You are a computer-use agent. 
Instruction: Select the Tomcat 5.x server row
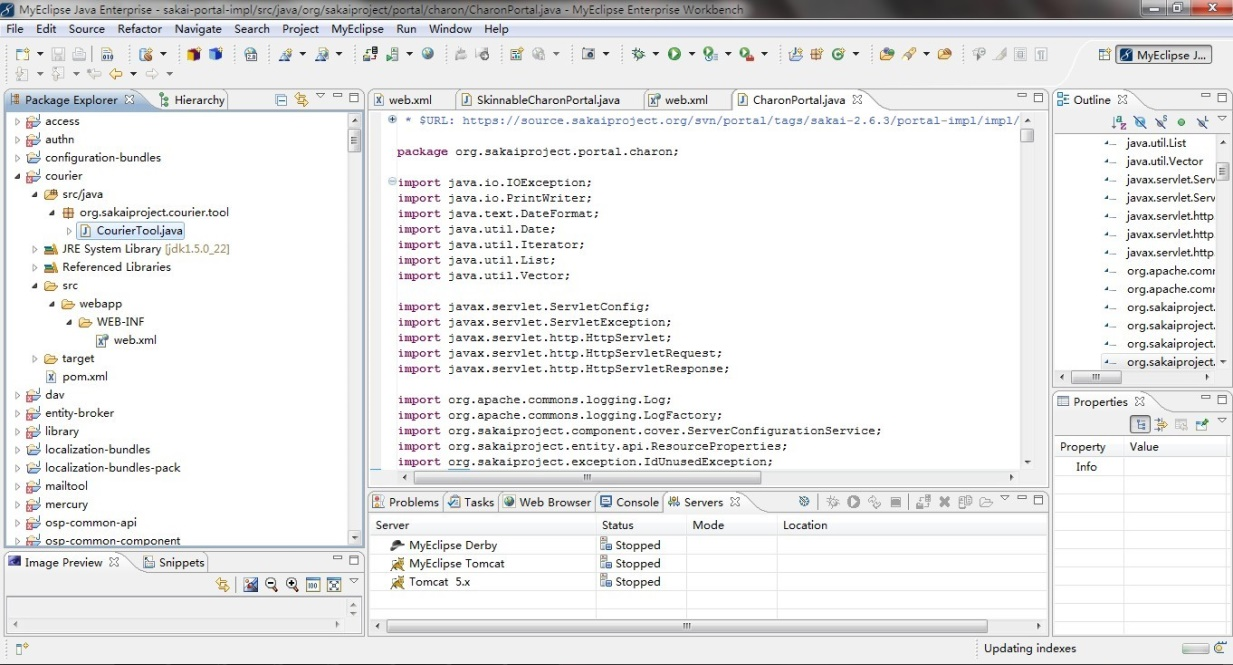click(708, 581)
